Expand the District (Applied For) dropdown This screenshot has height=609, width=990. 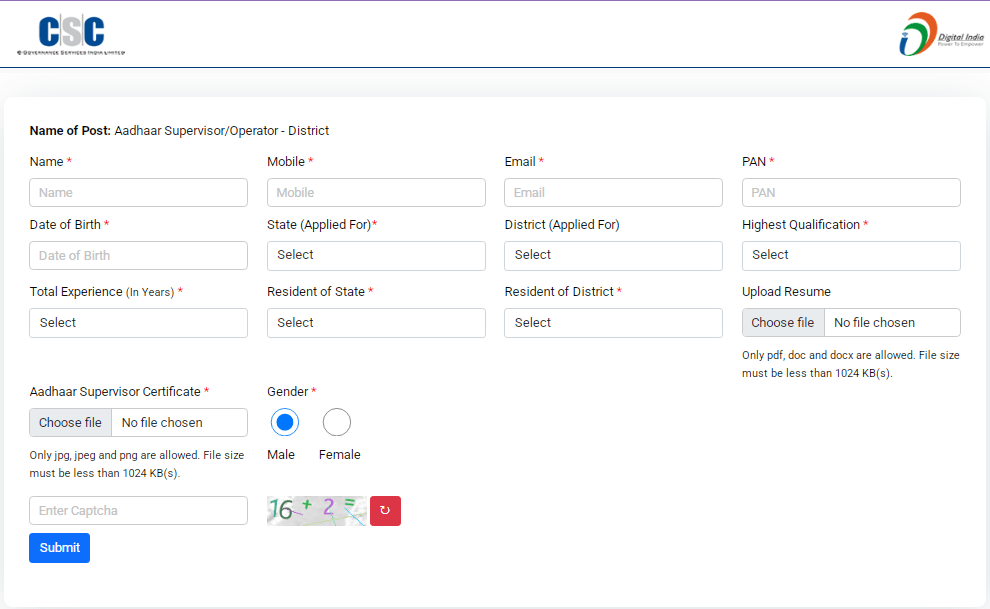613,255
